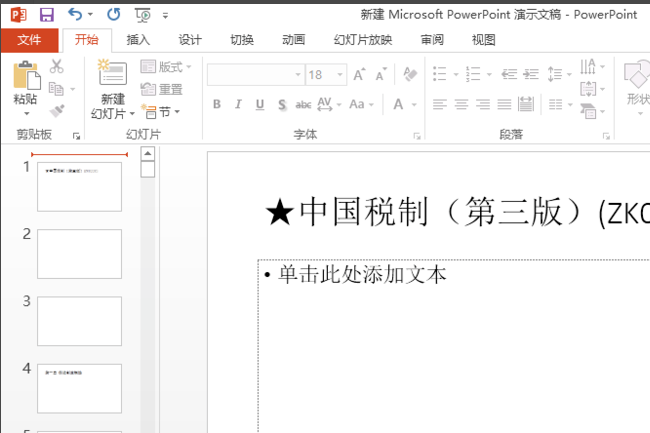
Task: Start slideshow from the quick access icon
Action: point(143,15)
